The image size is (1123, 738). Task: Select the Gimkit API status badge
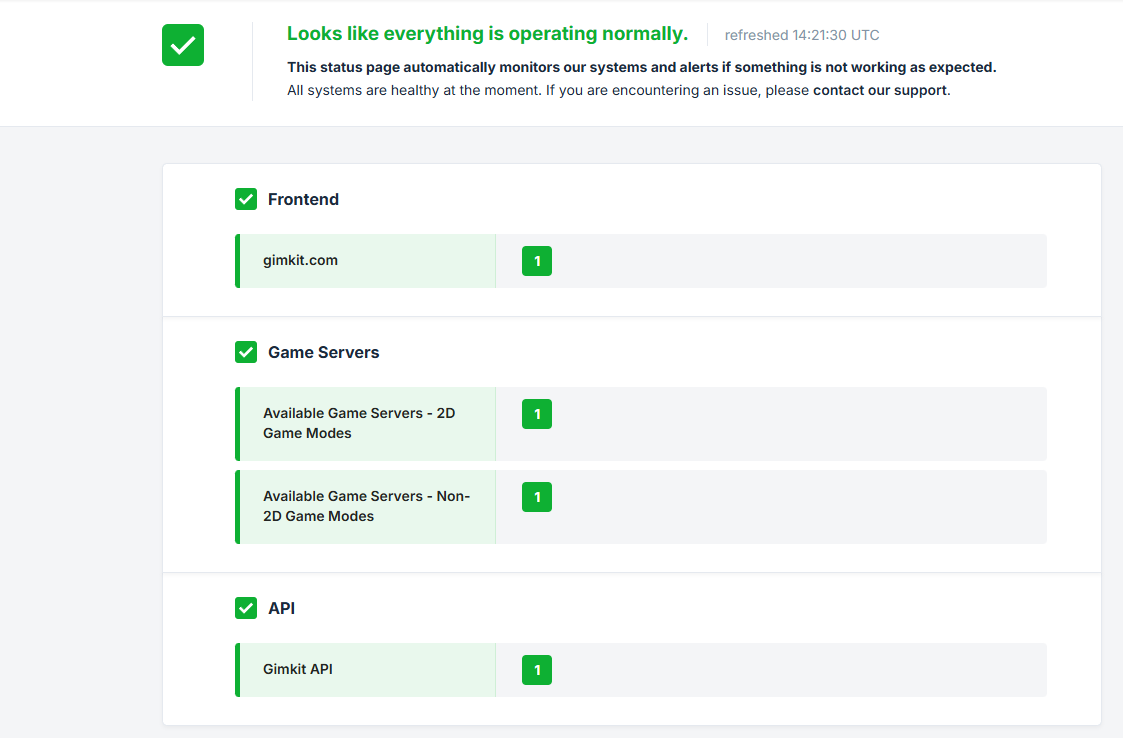point(537,670)
